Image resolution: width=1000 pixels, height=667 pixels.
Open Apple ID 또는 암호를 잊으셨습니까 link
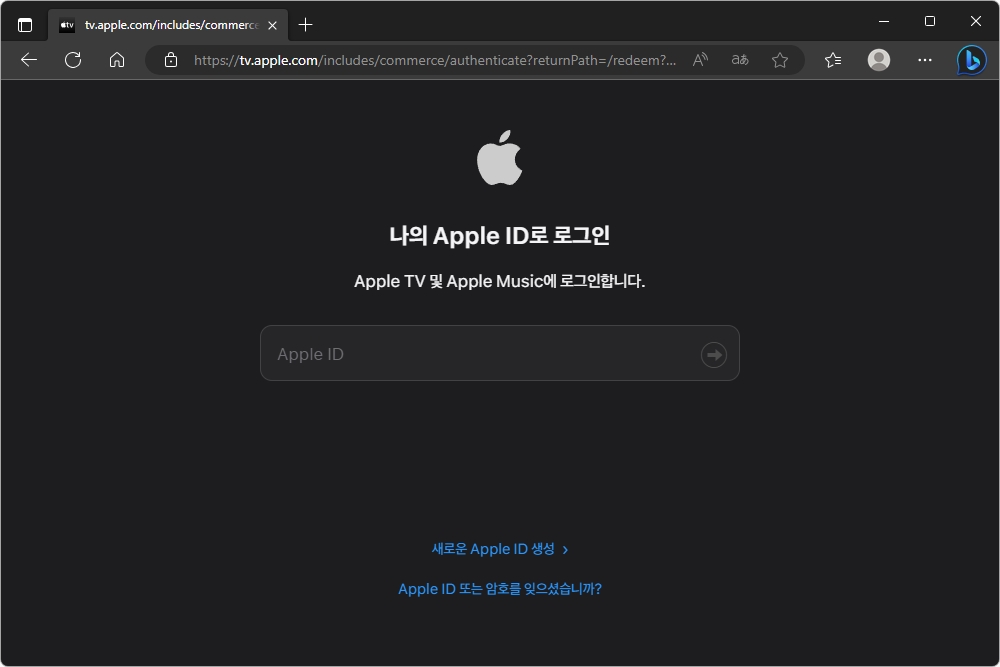499,589
